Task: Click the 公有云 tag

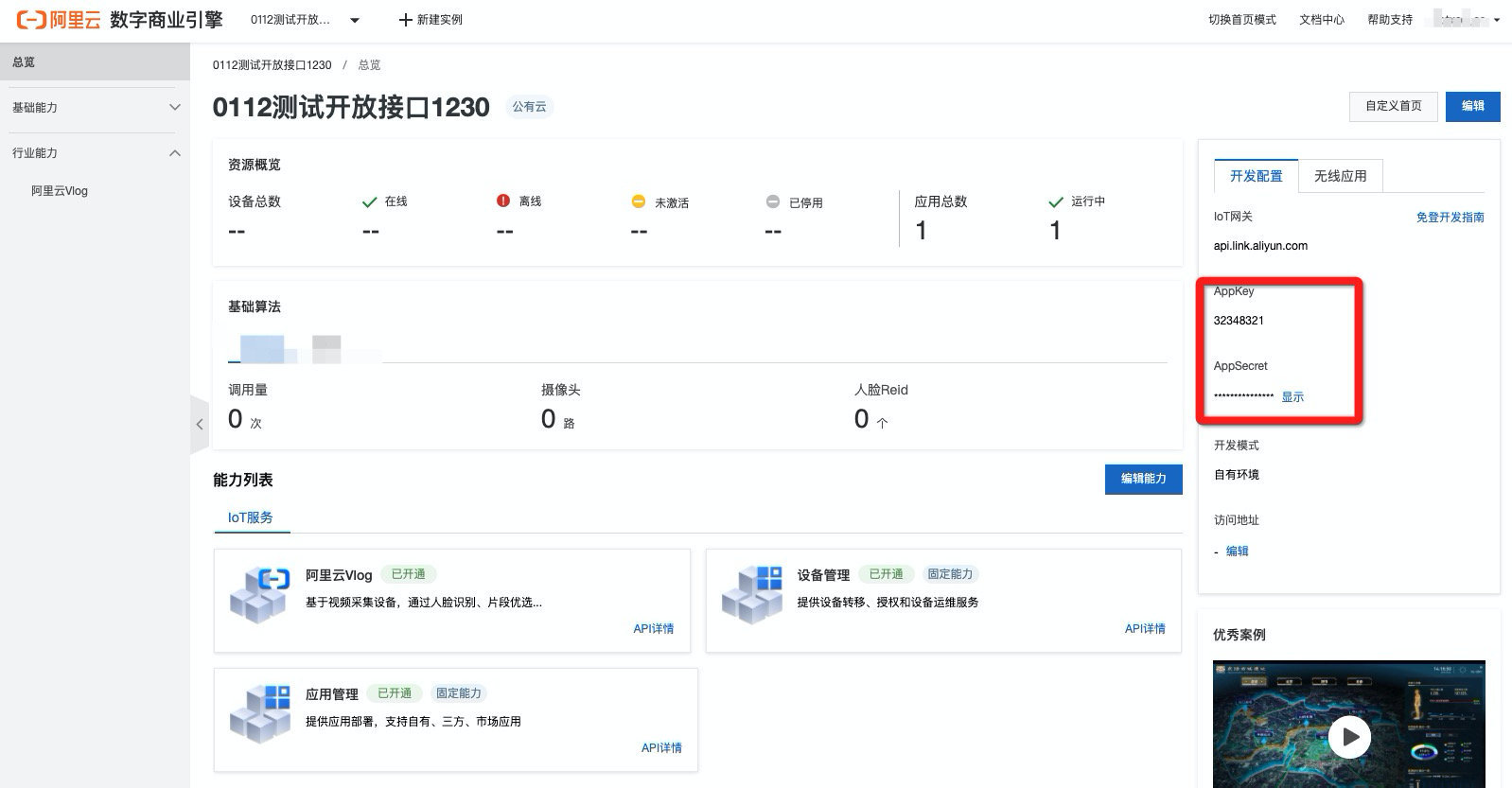Action: 529,107
